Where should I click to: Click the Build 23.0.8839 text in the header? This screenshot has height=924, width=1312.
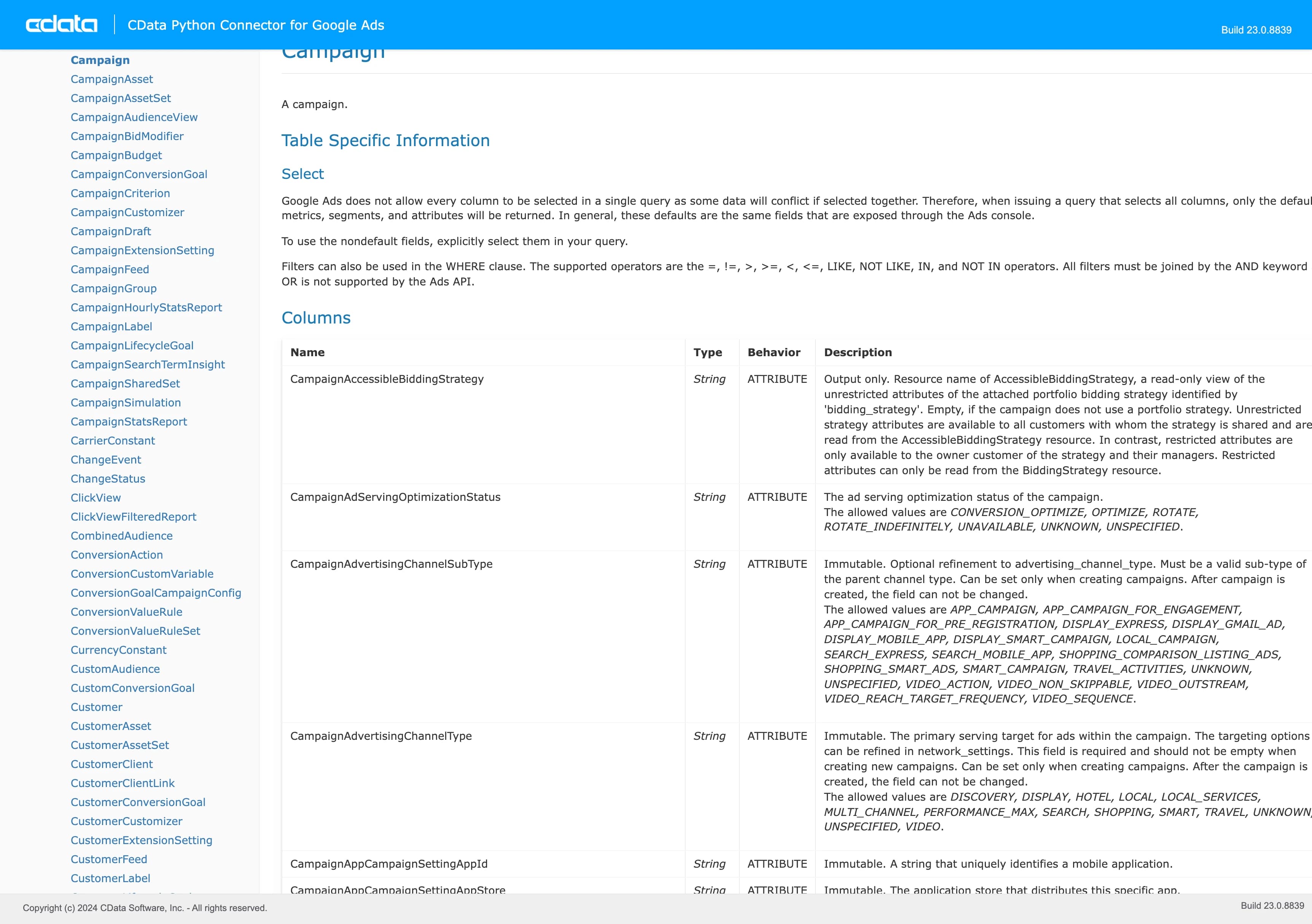[x=1256, y=30]
